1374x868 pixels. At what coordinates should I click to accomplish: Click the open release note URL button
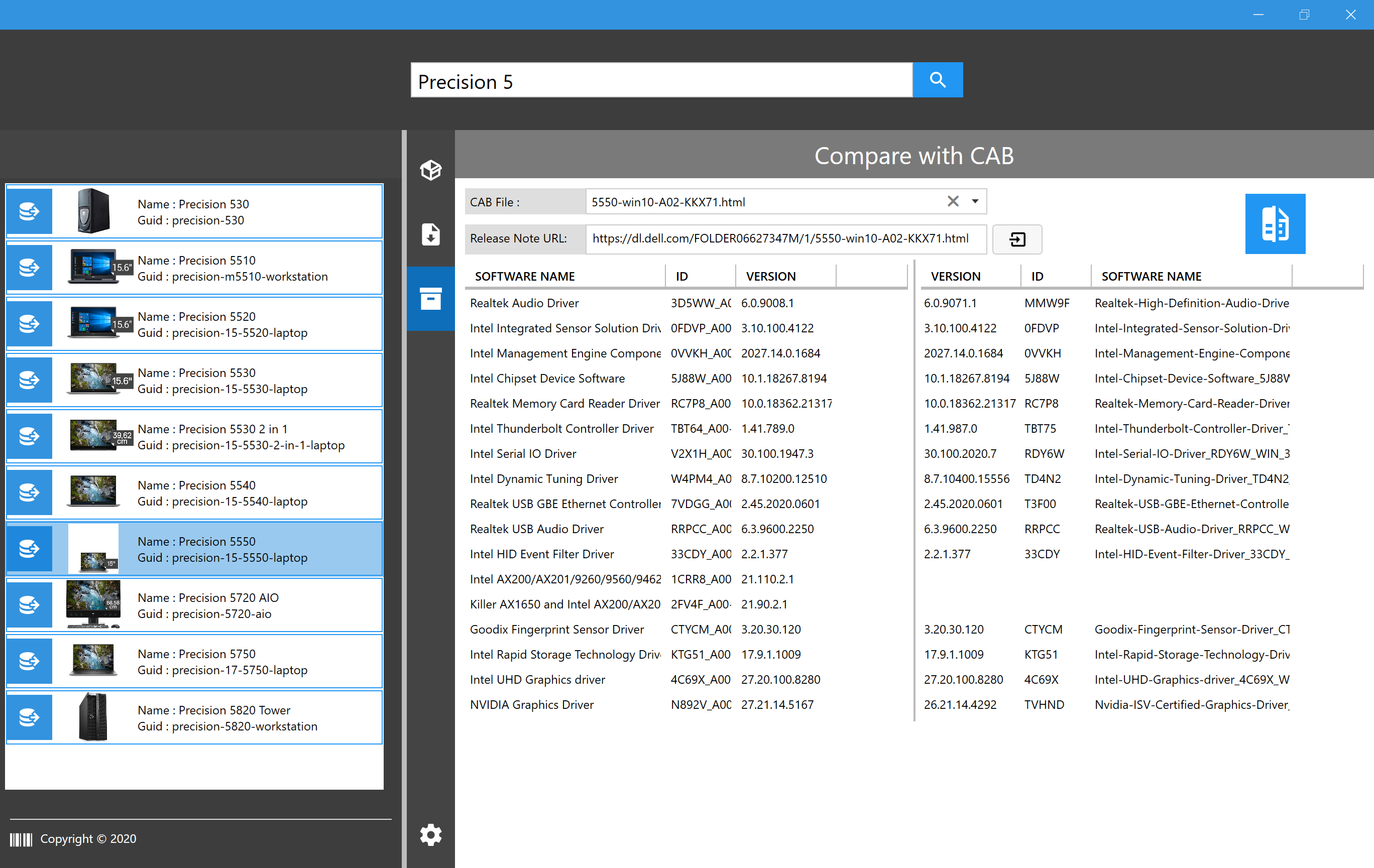1017,239
